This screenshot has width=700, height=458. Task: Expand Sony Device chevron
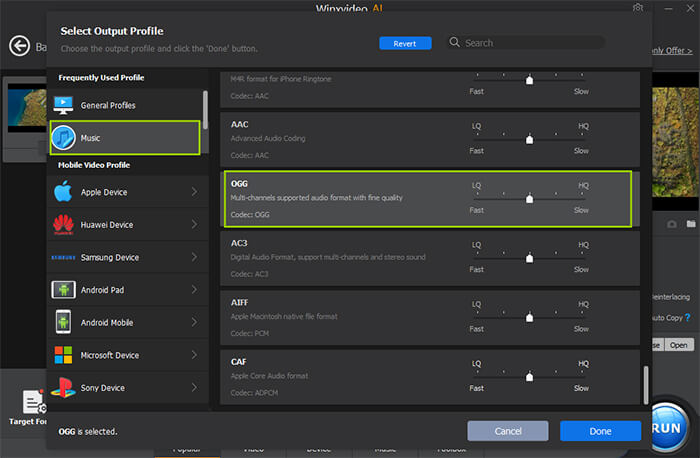tap(194, 387)
